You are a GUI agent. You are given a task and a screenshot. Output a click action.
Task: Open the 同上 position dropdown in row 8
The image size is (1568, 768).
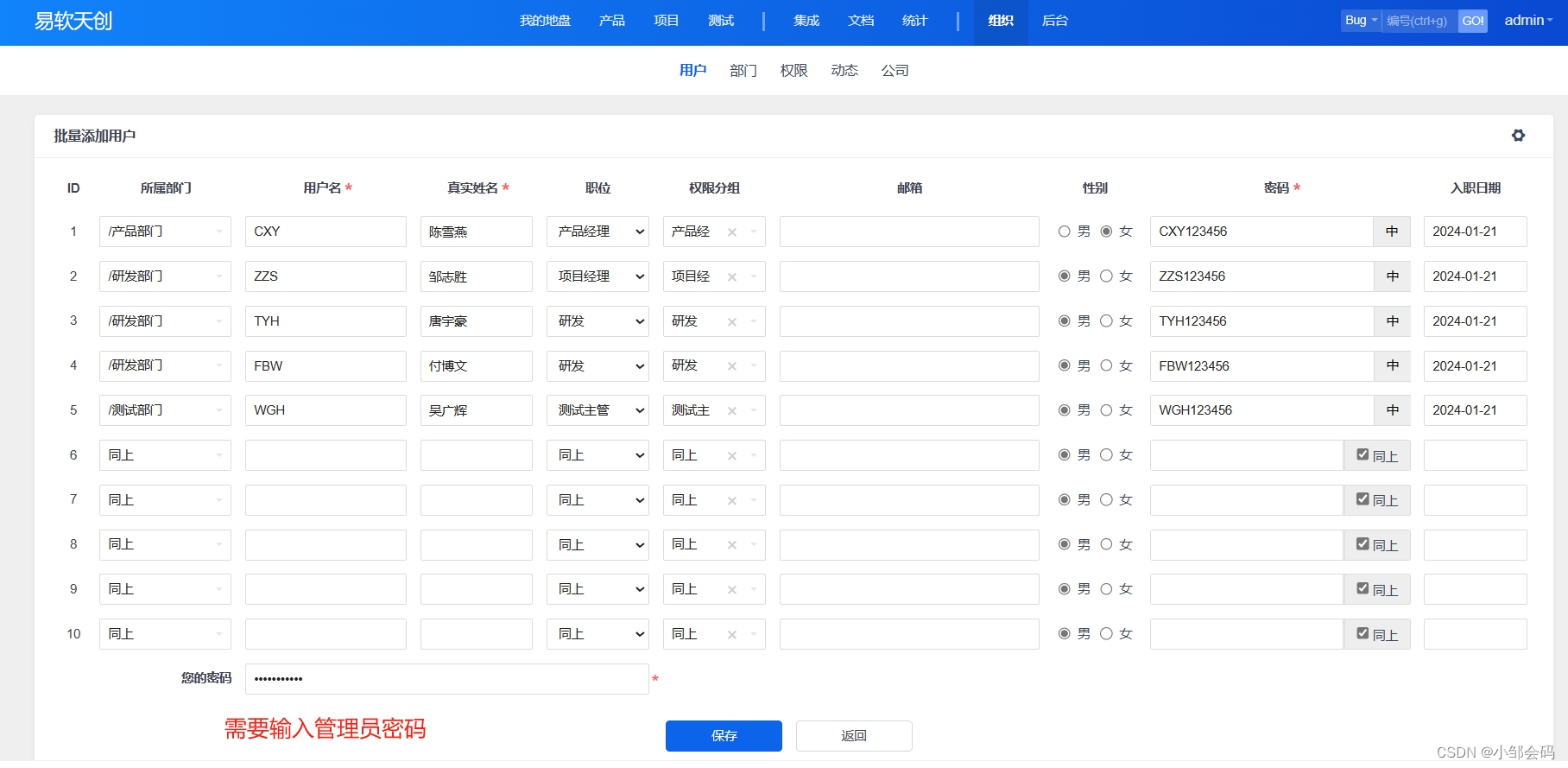coord(597,545)
